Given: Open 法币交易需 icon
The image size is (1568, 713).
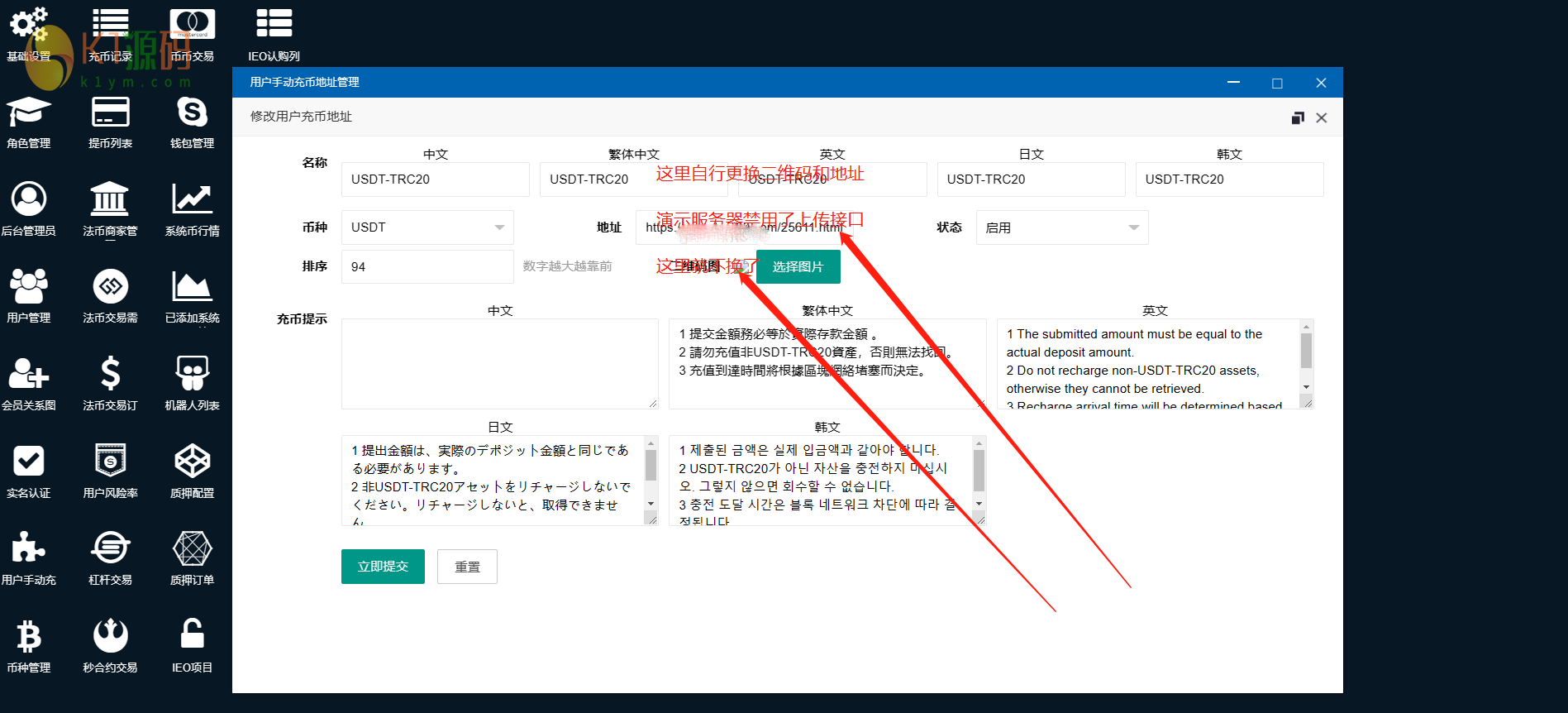Looking at the screenshot, I should 110,286.
